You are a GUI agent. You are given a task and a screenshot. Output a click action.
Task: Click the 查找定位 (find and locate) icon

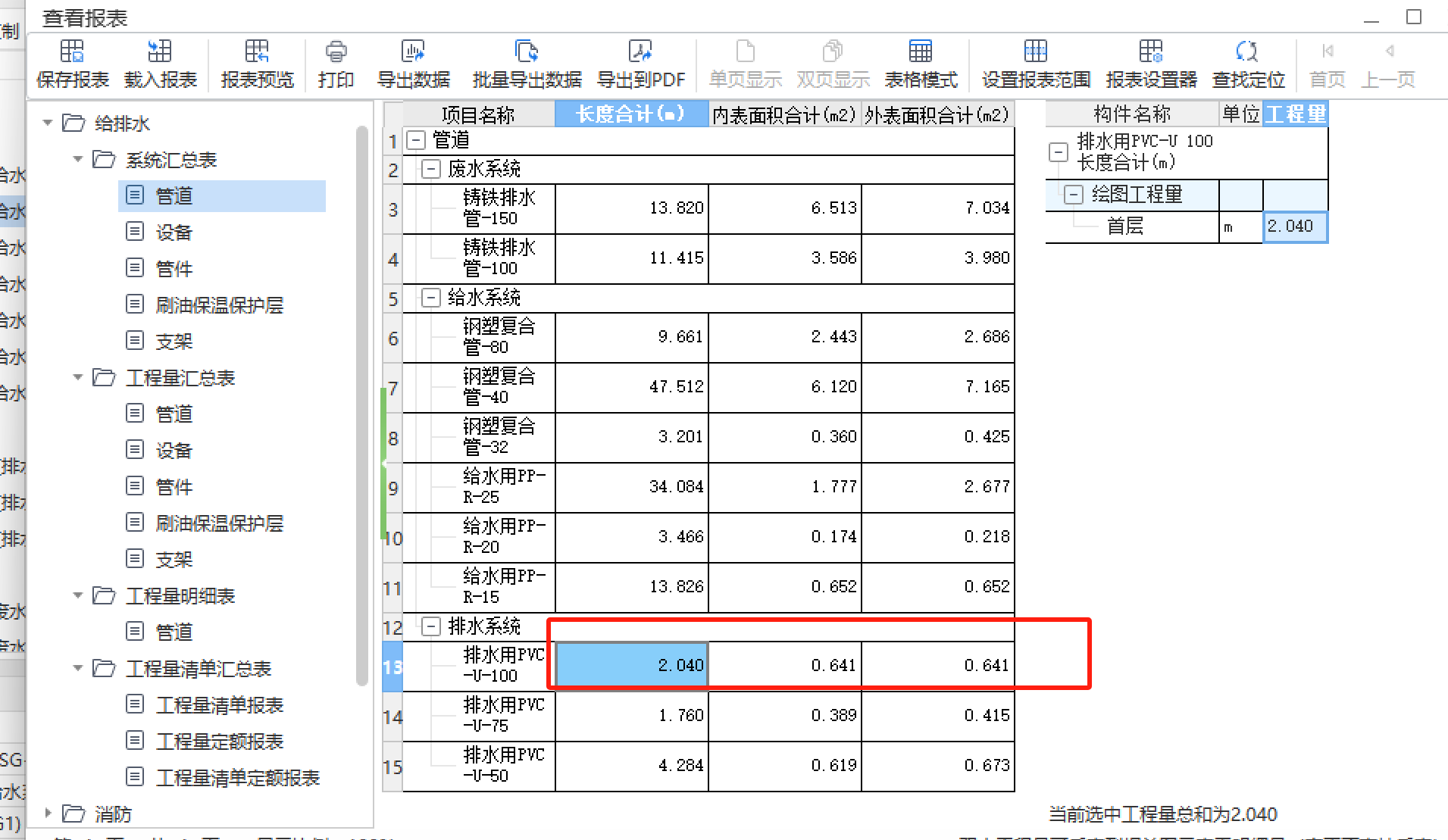pyautogui.click(x=1247, y=52)
